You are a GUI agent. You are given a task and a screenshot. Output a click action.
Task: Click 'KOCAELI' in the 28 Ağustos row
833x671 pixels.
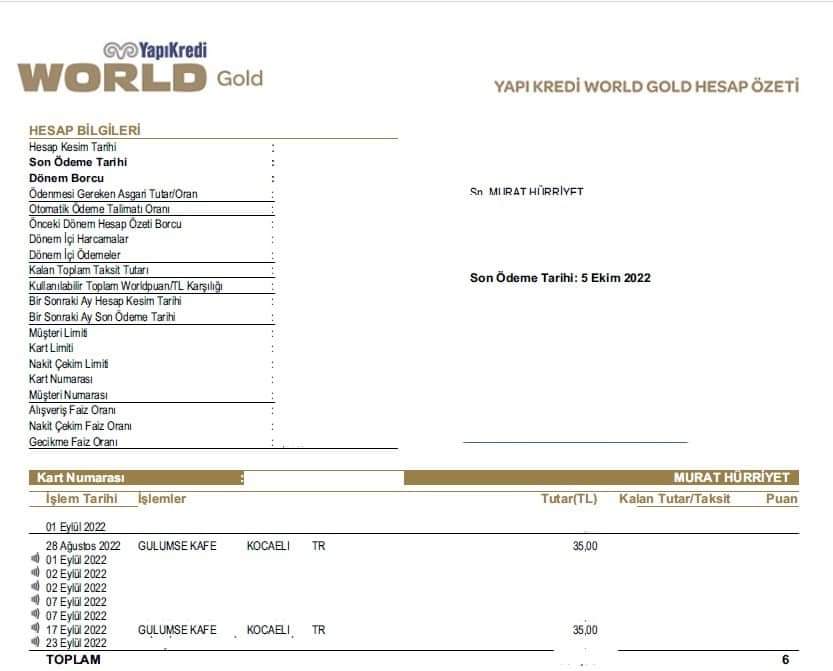268,546
